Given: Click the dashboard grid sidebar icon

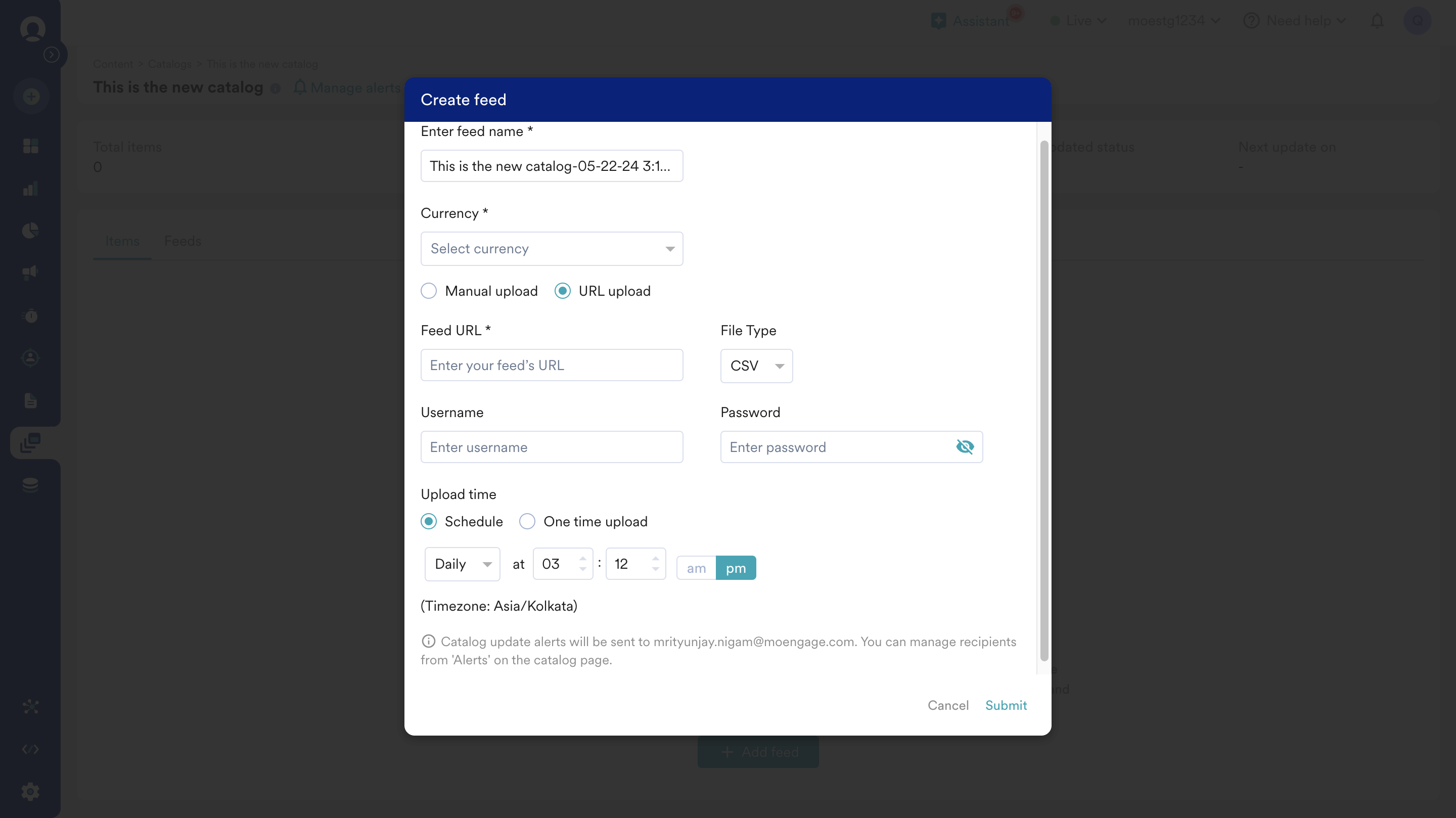Looking at the screenshot, I should [x=30, y=146].
